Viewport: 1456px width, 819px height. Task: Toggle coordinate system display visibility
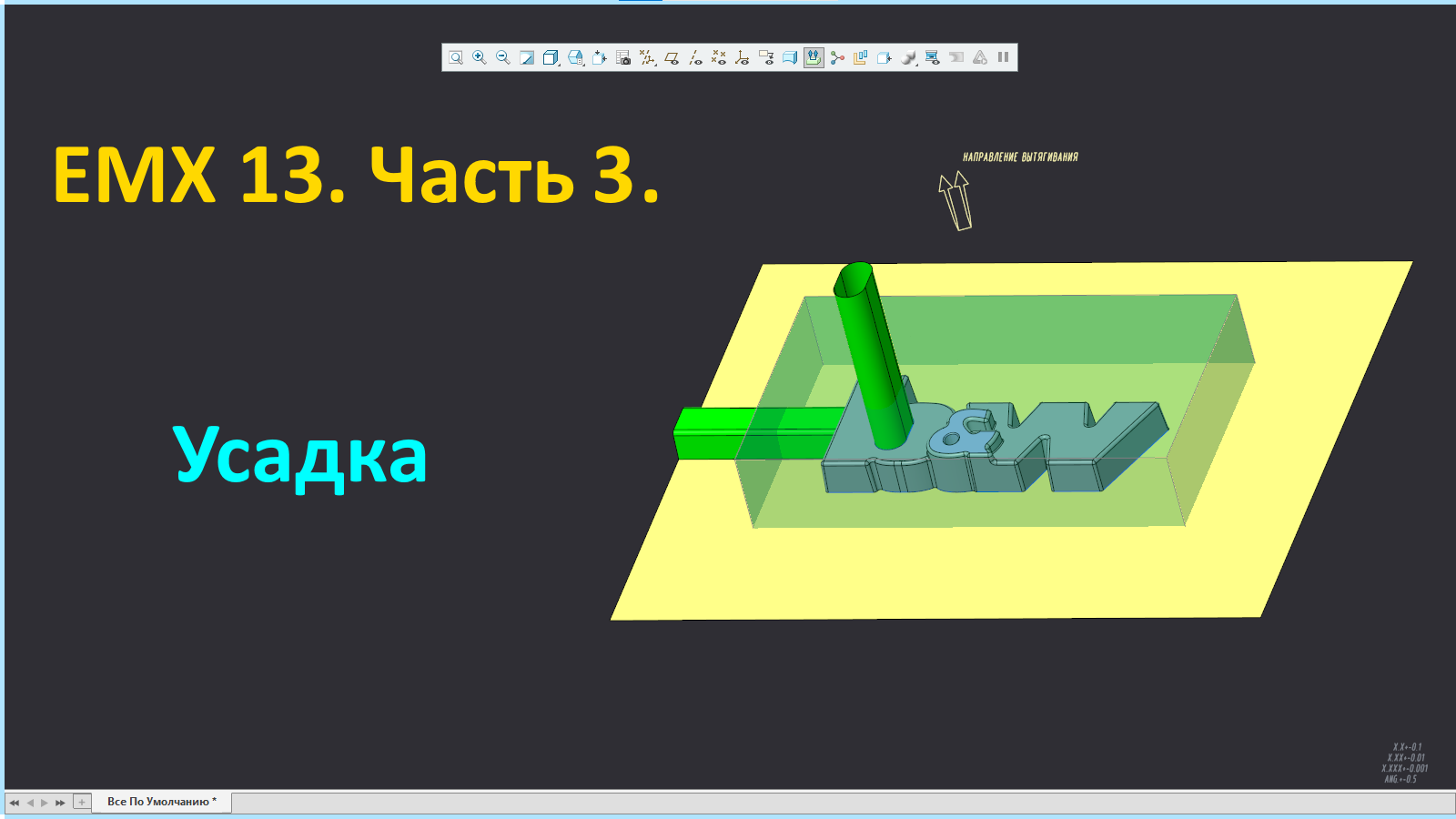click(740, 56)
